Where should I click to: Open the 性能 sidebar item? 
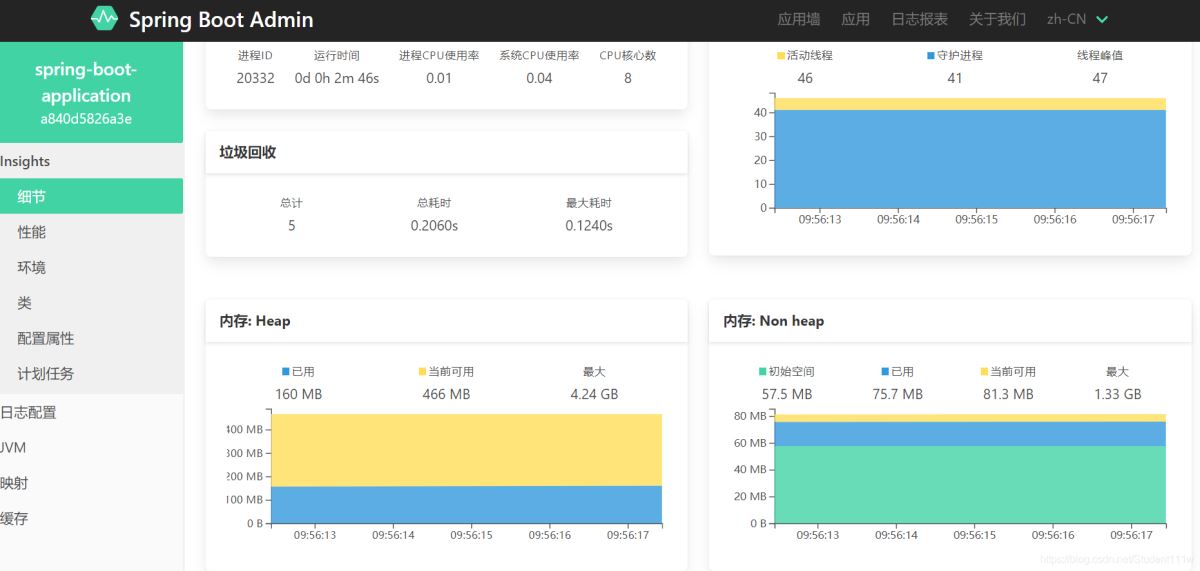pyautogui.click(x=32, y=232)
